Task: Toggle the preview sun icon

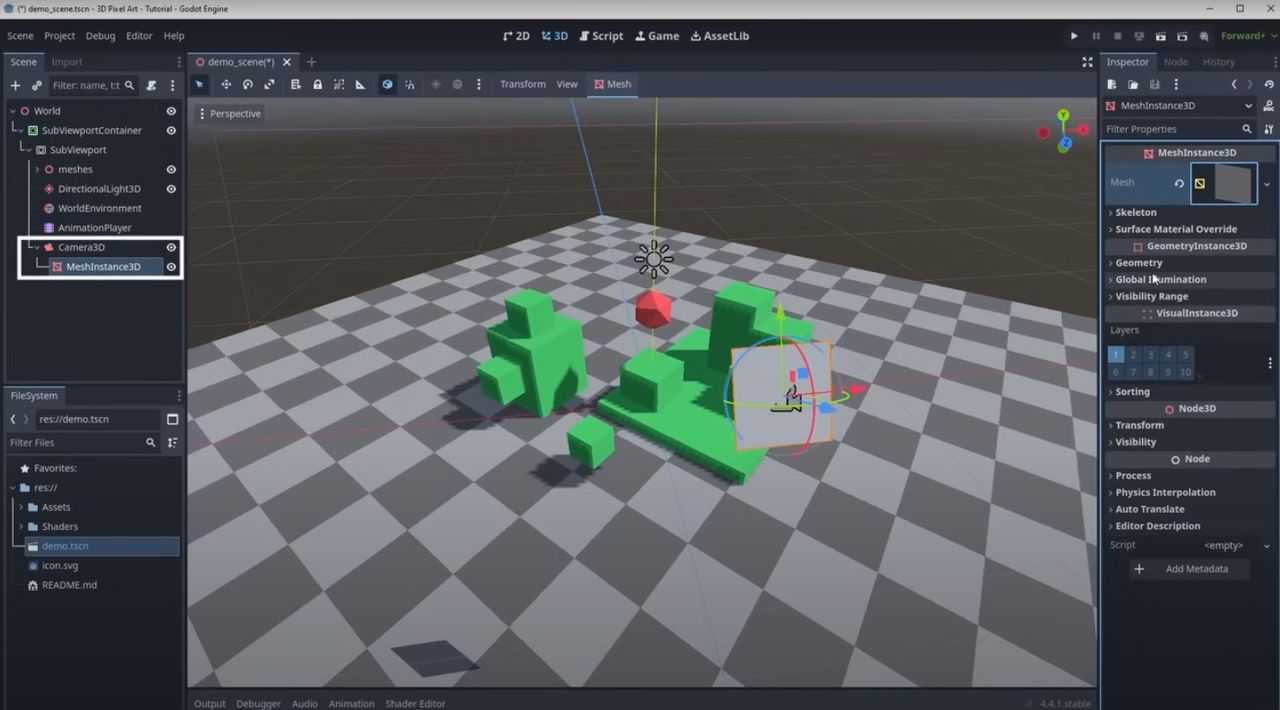Action: pos(436,84)
